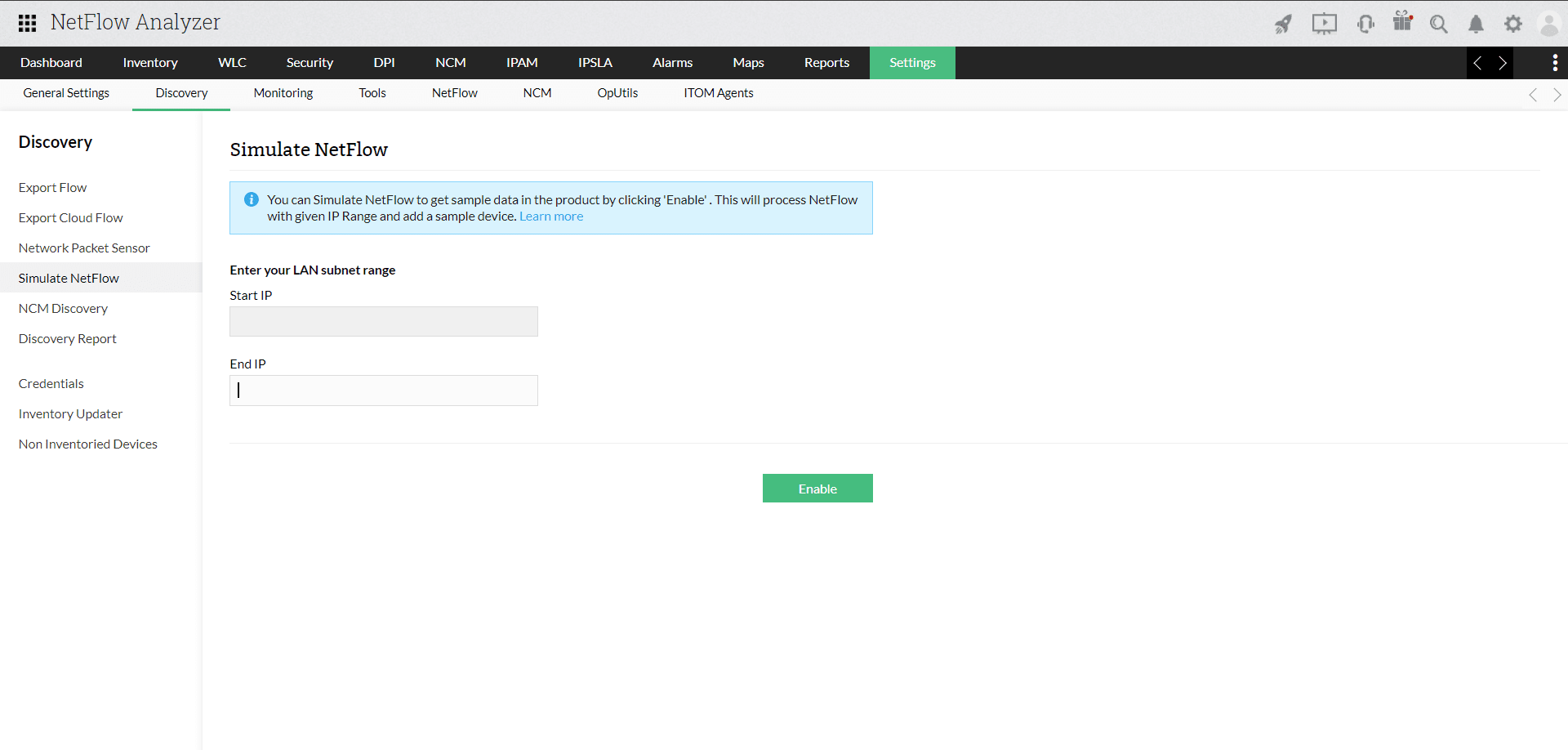1568x750 pixels.
Task: Click the 'Discovery' sidebar heading
Action: pyautogui.click(x=56, y=142)
